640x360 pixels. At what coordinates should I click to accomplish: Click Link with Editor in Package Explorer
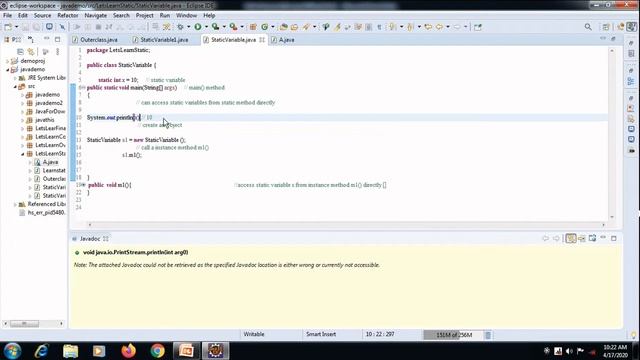coord(31,51)
